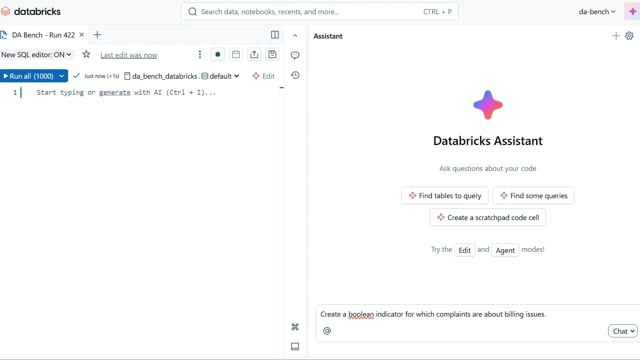
Task: Click Create a scratchpad code cell
Action: 488,218
